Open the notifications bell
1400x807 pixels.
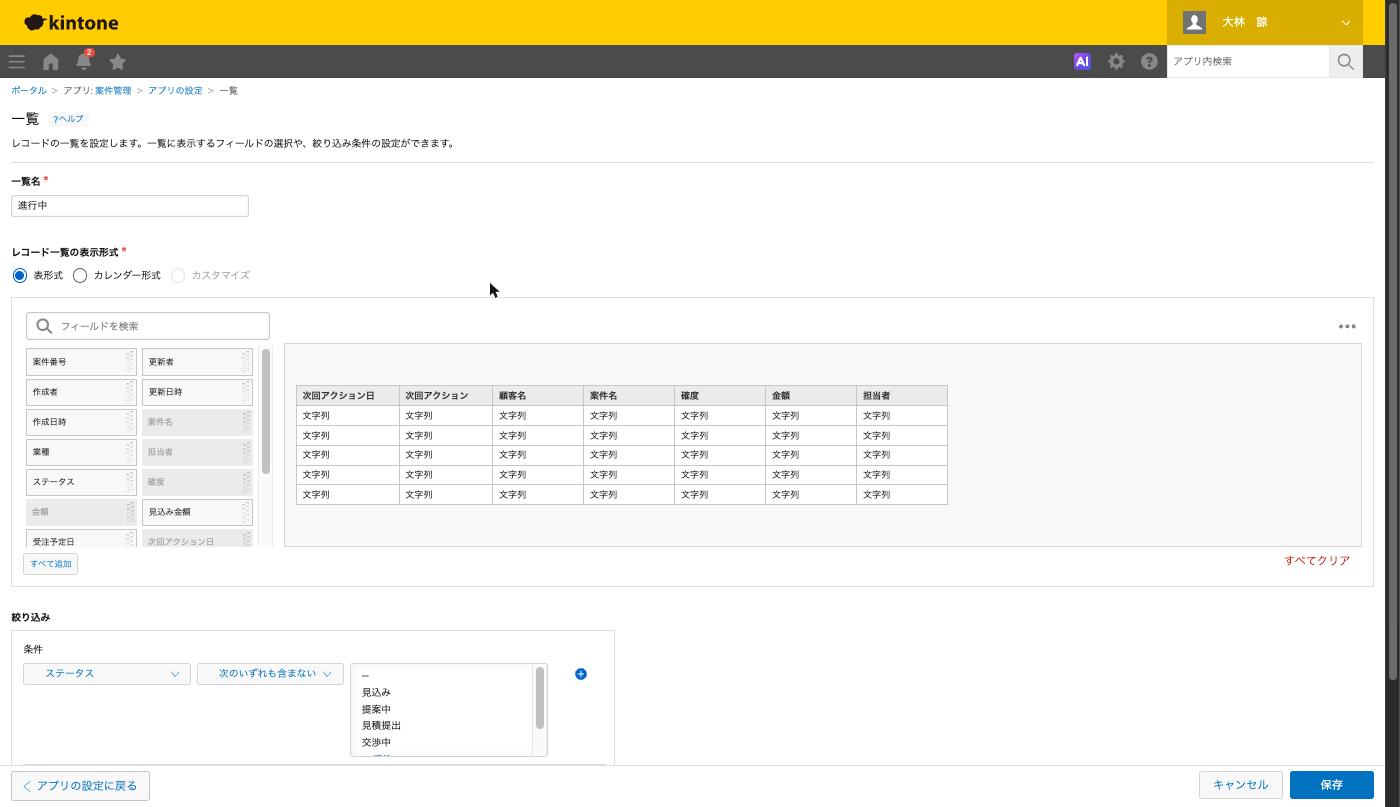tap(84, 62)
